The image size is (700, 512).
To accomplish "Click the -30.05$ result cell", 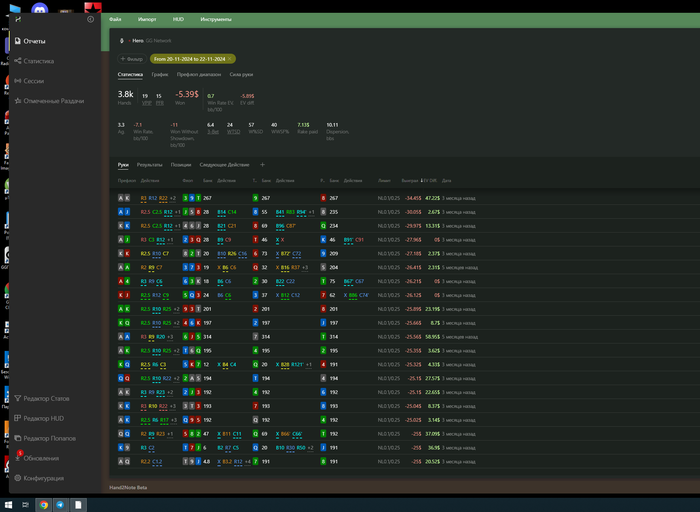I will pyautogui.click(x=413, y=212).
